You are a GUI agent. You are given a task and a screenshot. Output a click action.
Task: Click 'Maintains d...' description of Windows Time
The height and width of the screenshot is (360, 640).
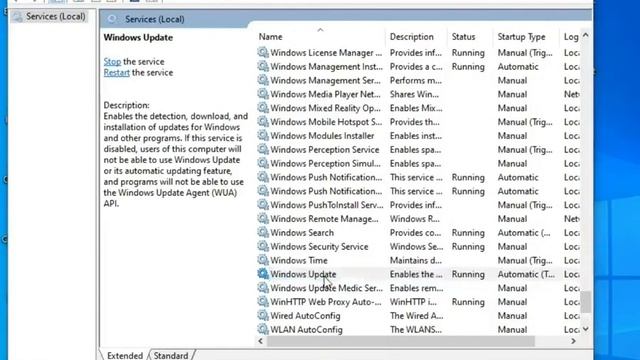coord(415,260)
